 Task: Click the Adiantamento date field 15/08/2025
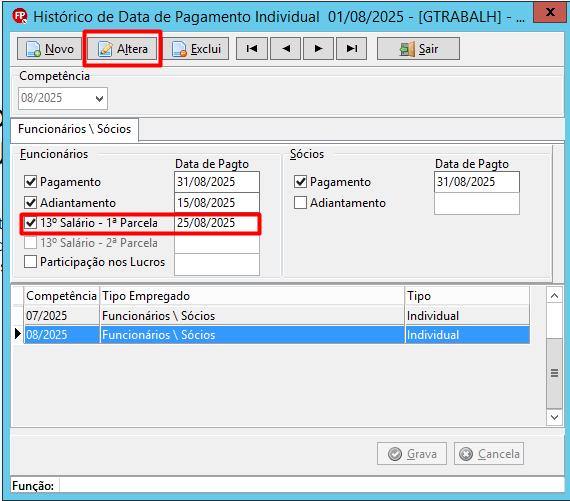pos(217,203)
